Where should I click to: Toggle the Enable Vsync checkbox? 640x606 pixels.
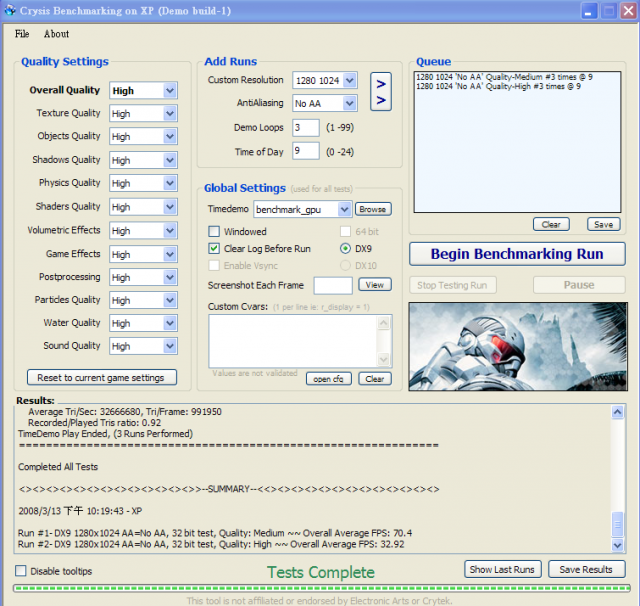coord(214,266)
